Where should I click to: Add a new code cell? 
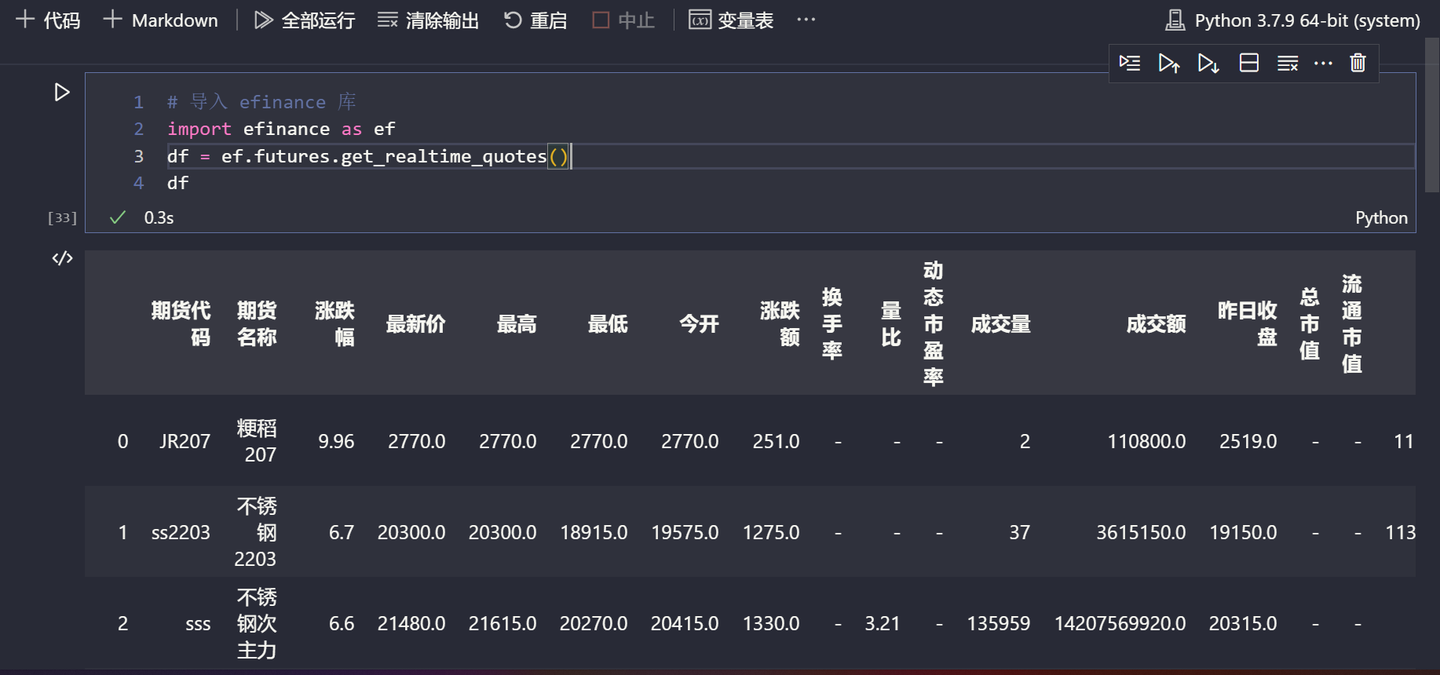pyautogui.click(x=47, y=19)
